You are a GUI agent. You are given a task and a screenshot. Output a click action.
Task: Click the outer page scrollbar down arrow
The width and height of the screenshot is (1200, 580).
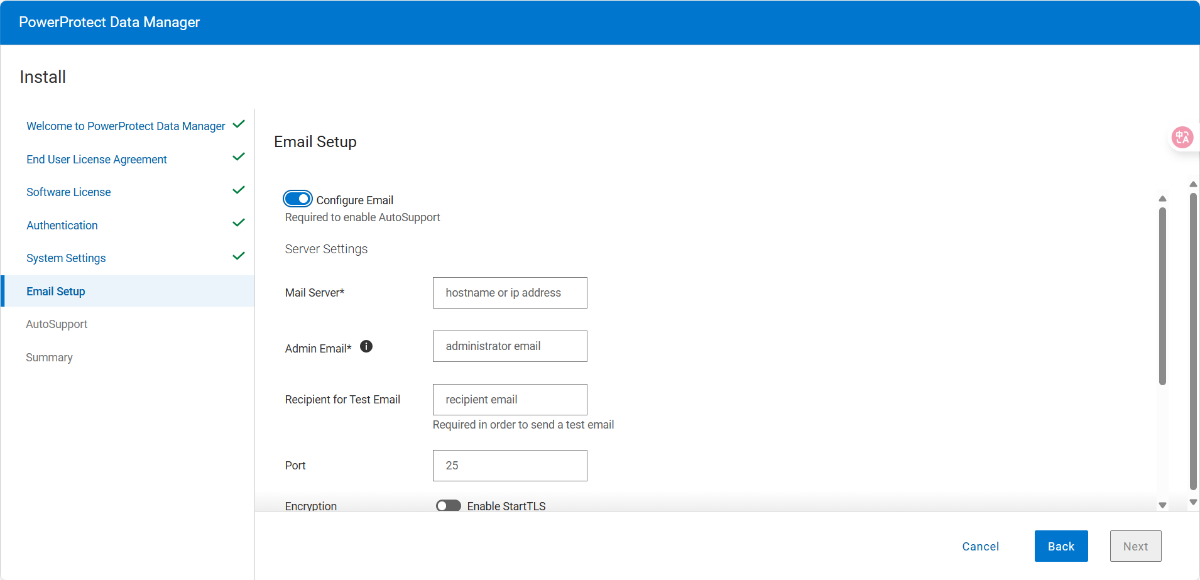click(1193, 501)
